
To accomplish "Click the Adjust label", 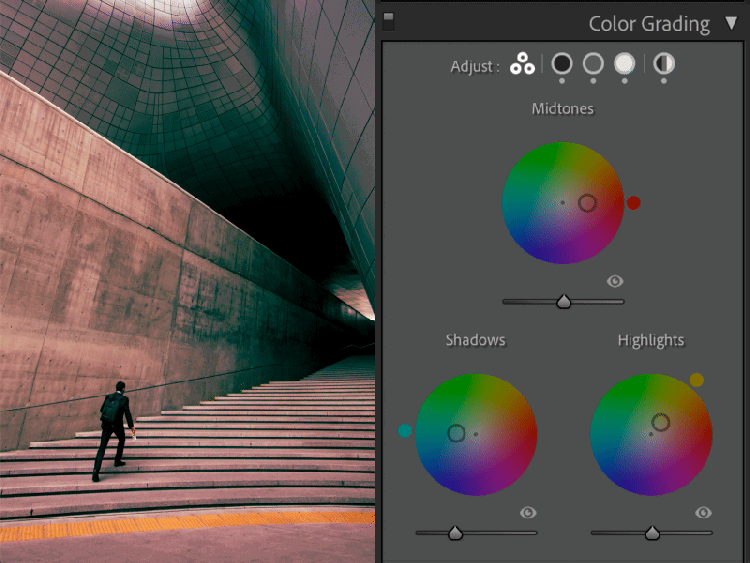I will coord(475,66).
